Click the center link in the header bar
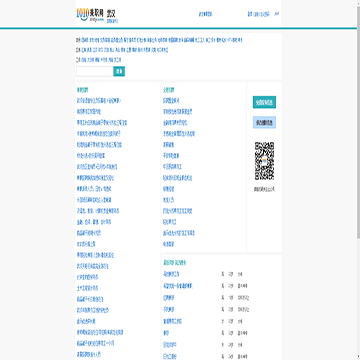Screen dimensions: 360x360 pyautogui.click(x=205, y=14)
